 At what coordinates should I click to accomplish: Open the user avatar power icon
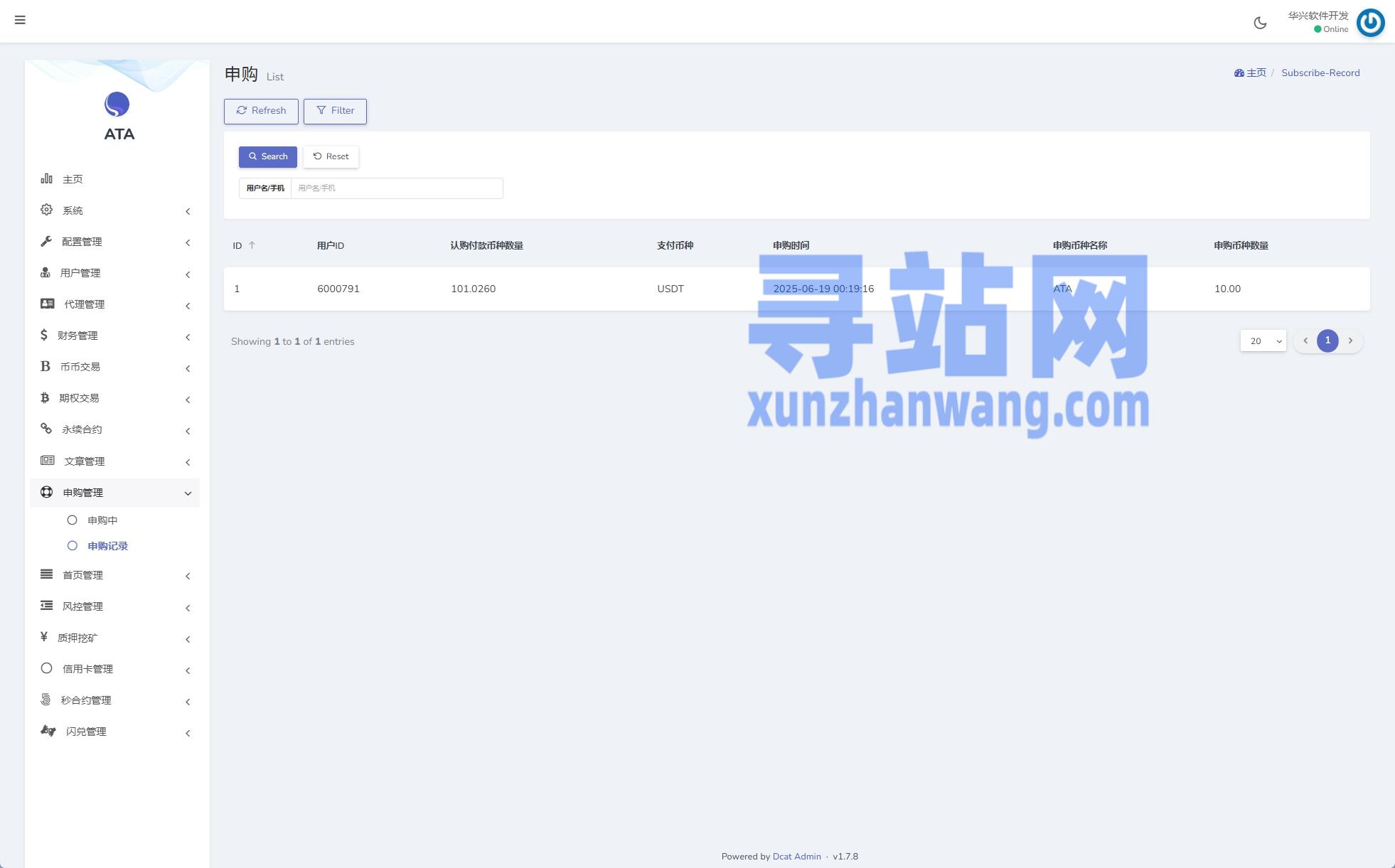coord(1370,23)
